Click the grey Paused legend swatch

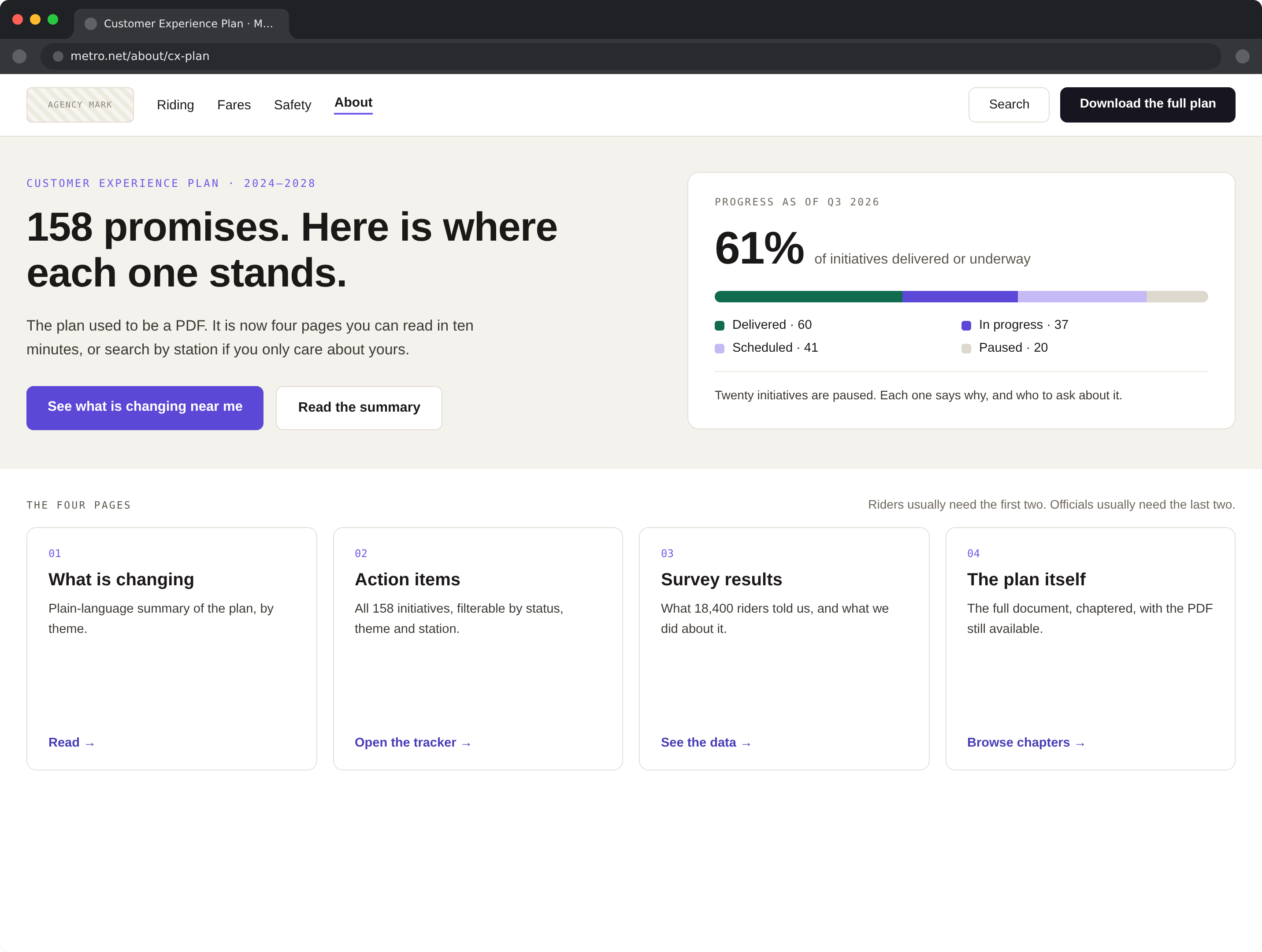966,348
